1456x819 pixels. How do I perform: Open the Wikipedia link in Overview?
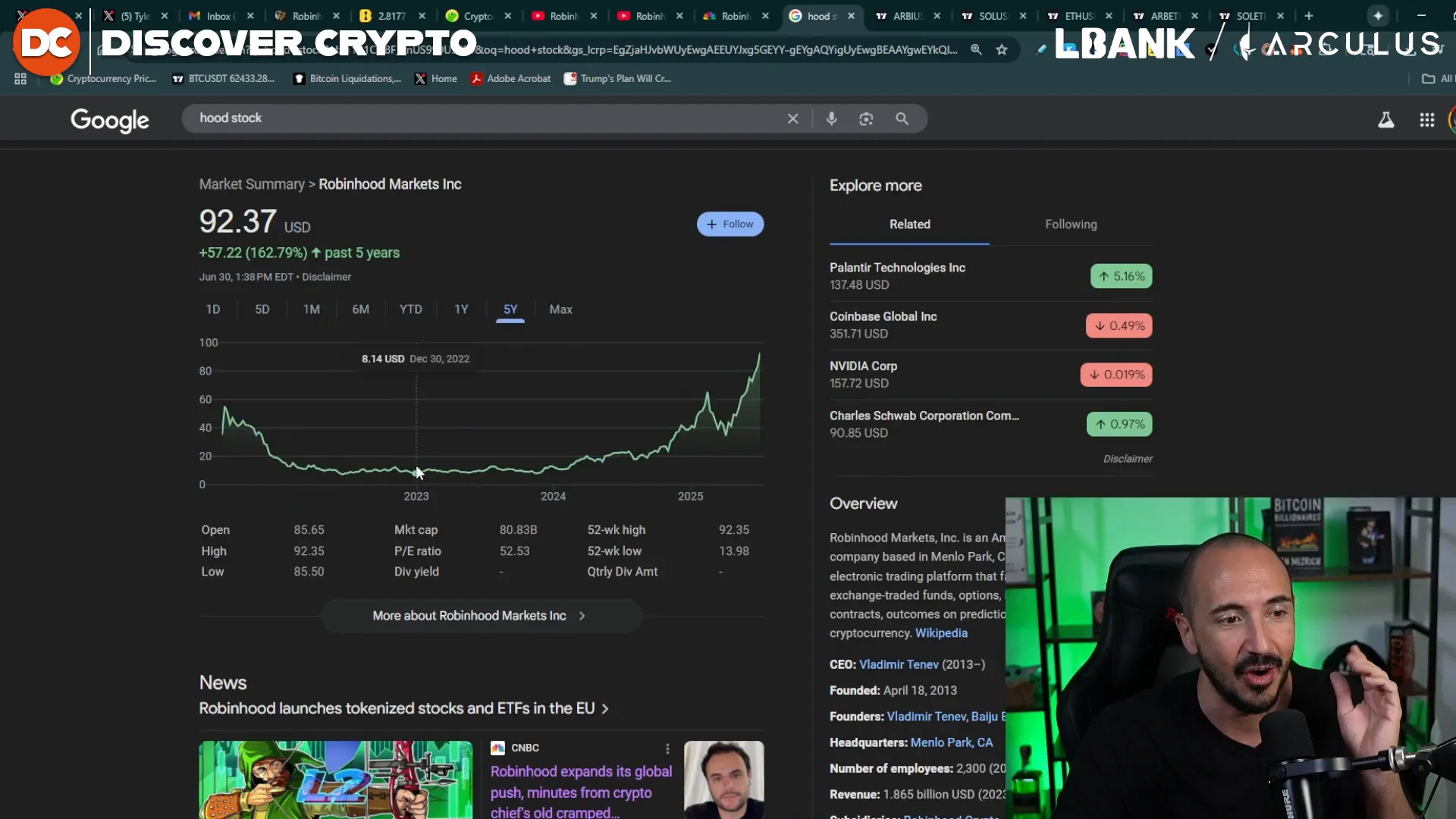tap(941, 633)
